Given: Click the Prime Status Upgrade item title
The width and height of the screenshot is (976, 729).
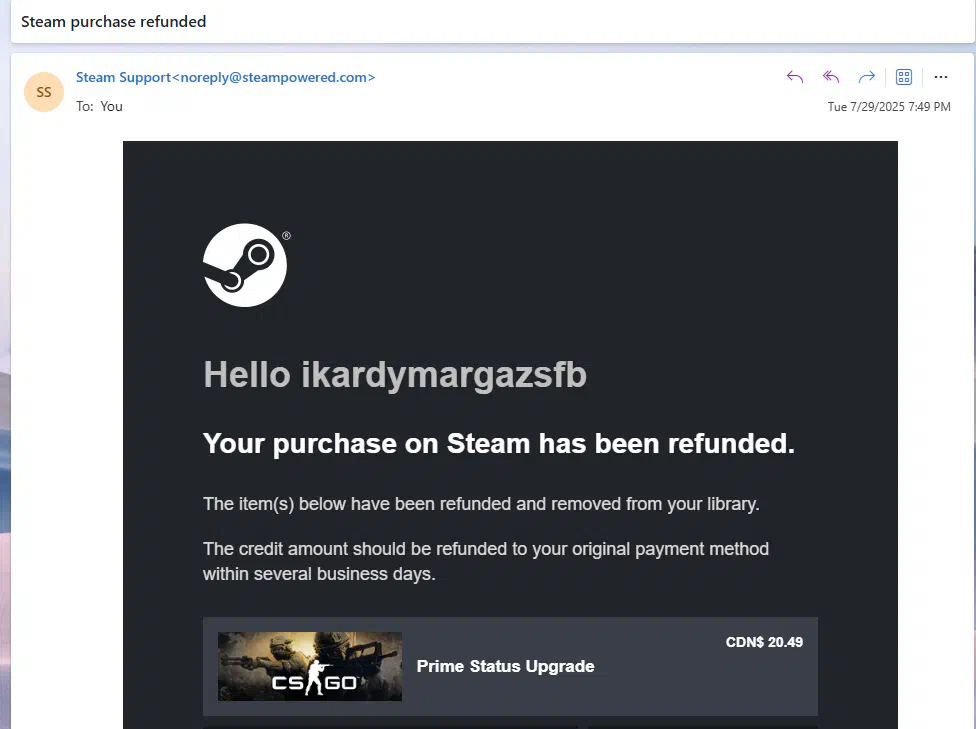Looking at the screenshot, I should point(505,666).
